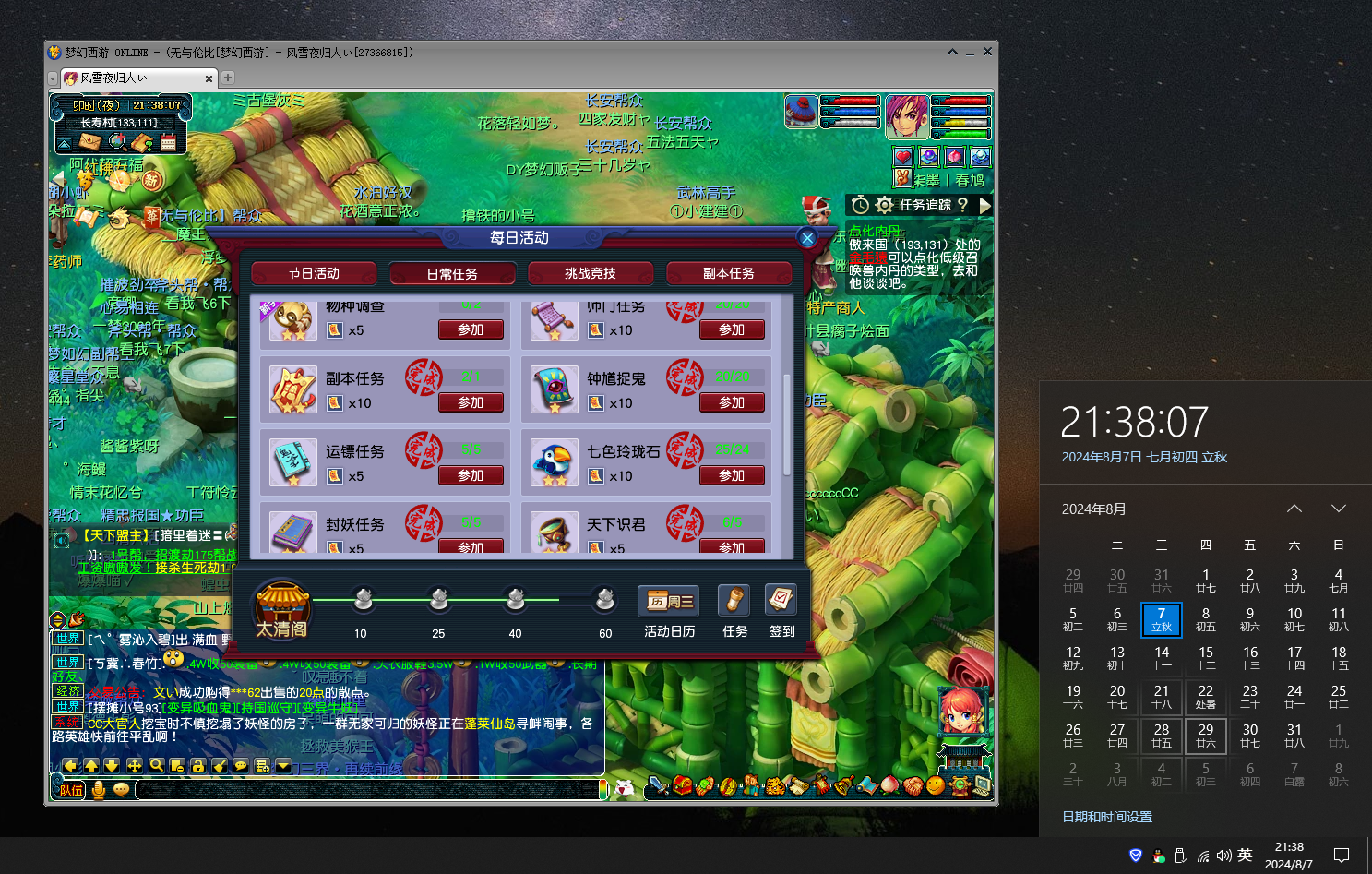Open the help book with question mark

coord(142,142)
